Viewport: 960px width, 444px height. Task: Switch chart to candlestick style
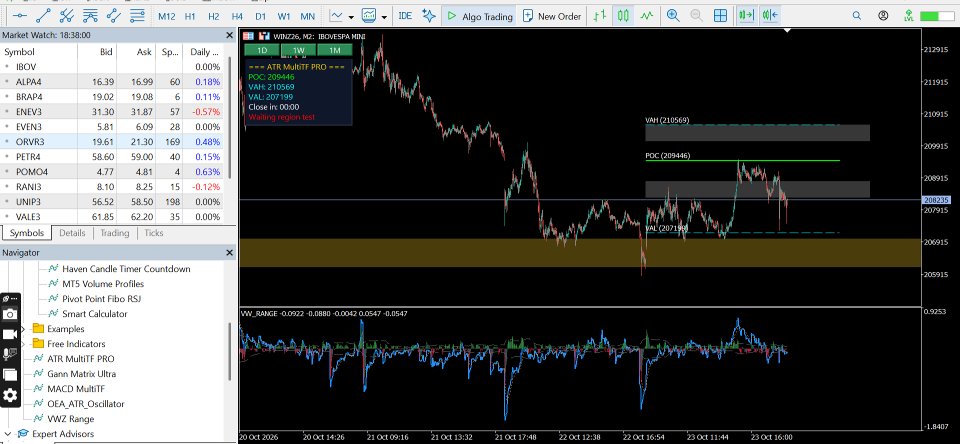coord(623,16)
